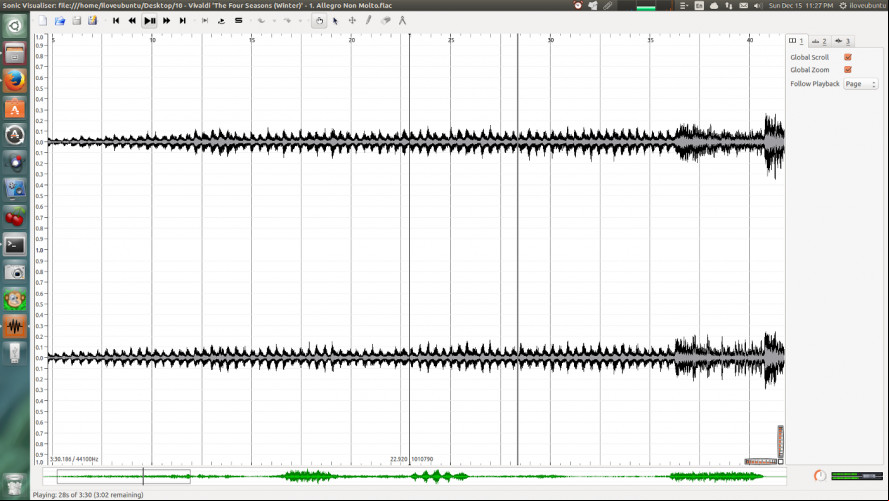
Task: Toggle Solo Current Pane
Action: 238,21
